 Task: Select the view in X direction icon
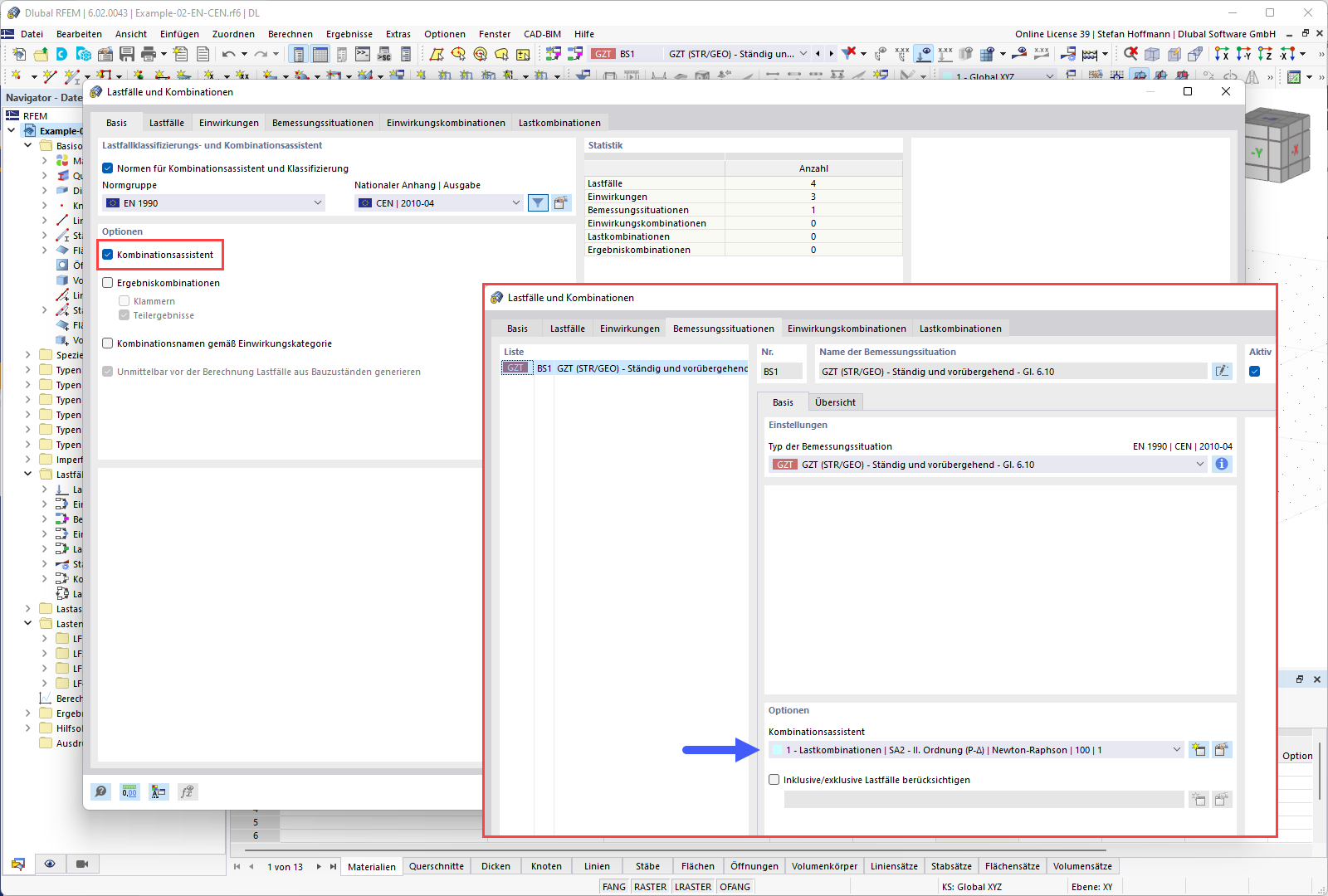point(1222,54)
